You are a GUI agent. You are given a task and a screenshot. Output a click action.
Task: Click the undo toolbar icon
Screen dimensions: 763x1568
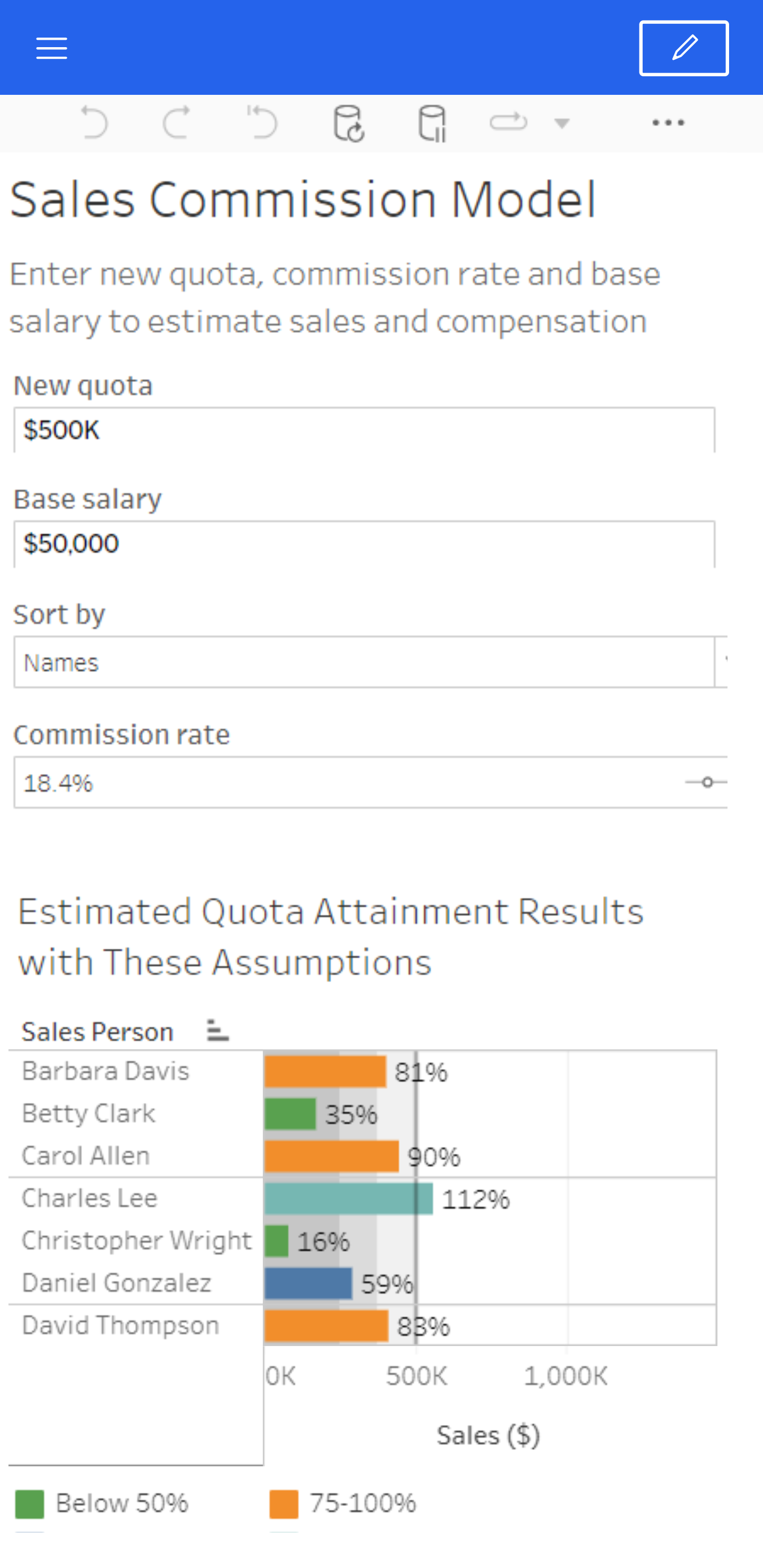click(94, 122)
